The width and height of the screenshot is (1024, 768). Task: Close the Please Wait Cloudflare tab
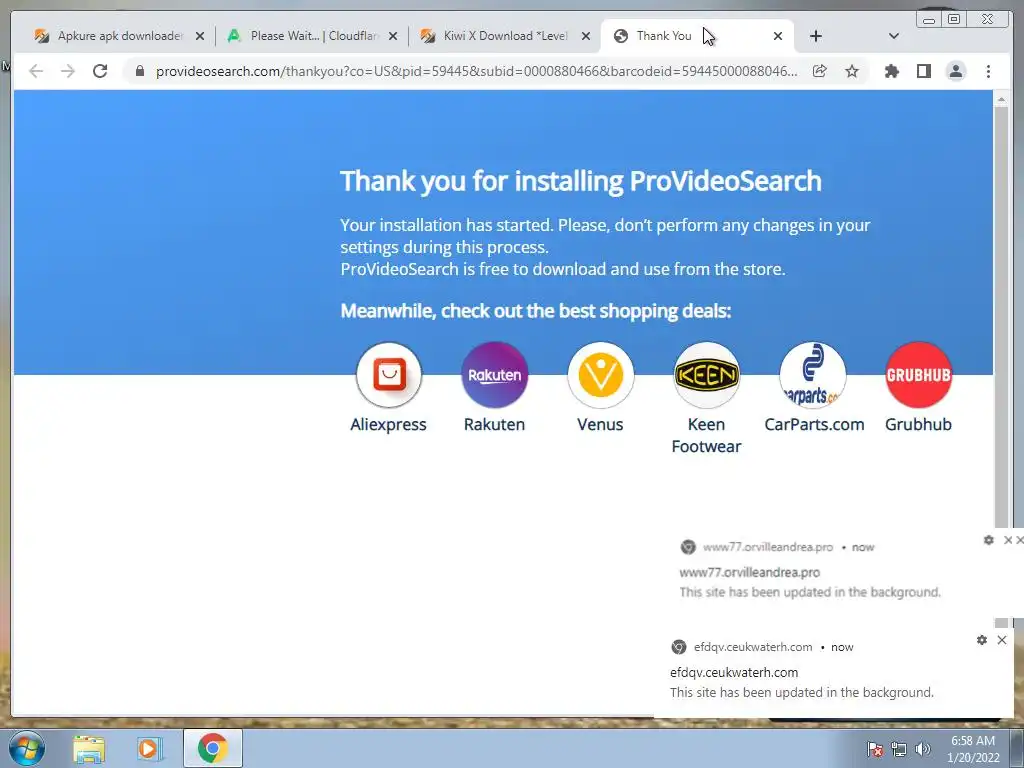392,36
